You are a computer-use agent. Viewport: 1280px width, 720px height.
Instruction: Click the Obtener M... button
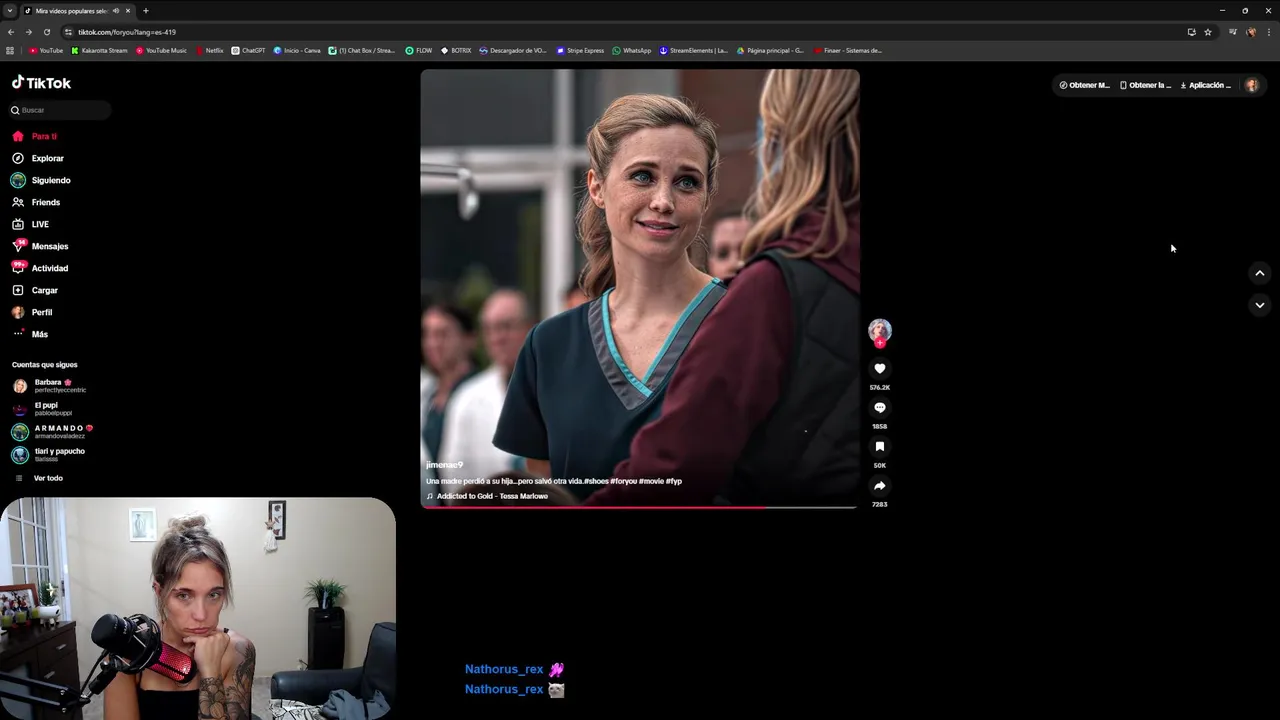(x=1085, y=85)
